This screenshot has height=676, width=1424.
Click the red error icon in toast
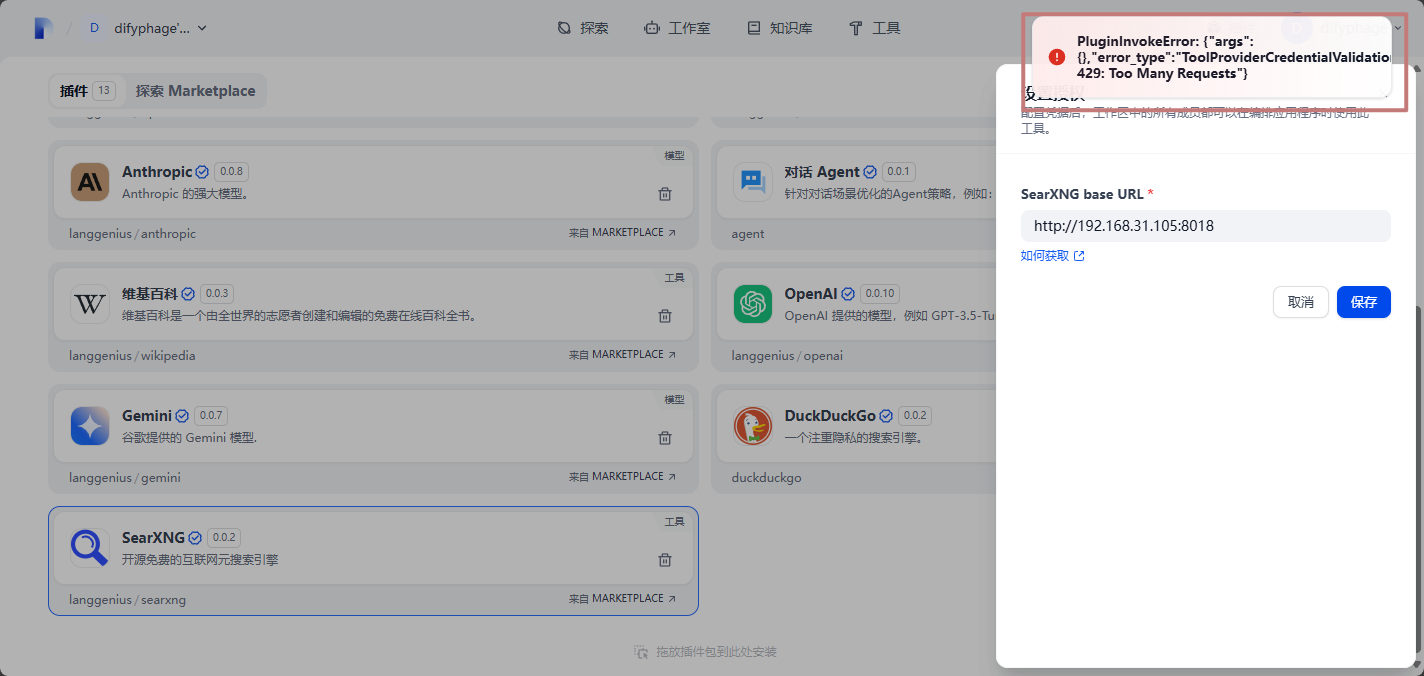pos(1057,57)
